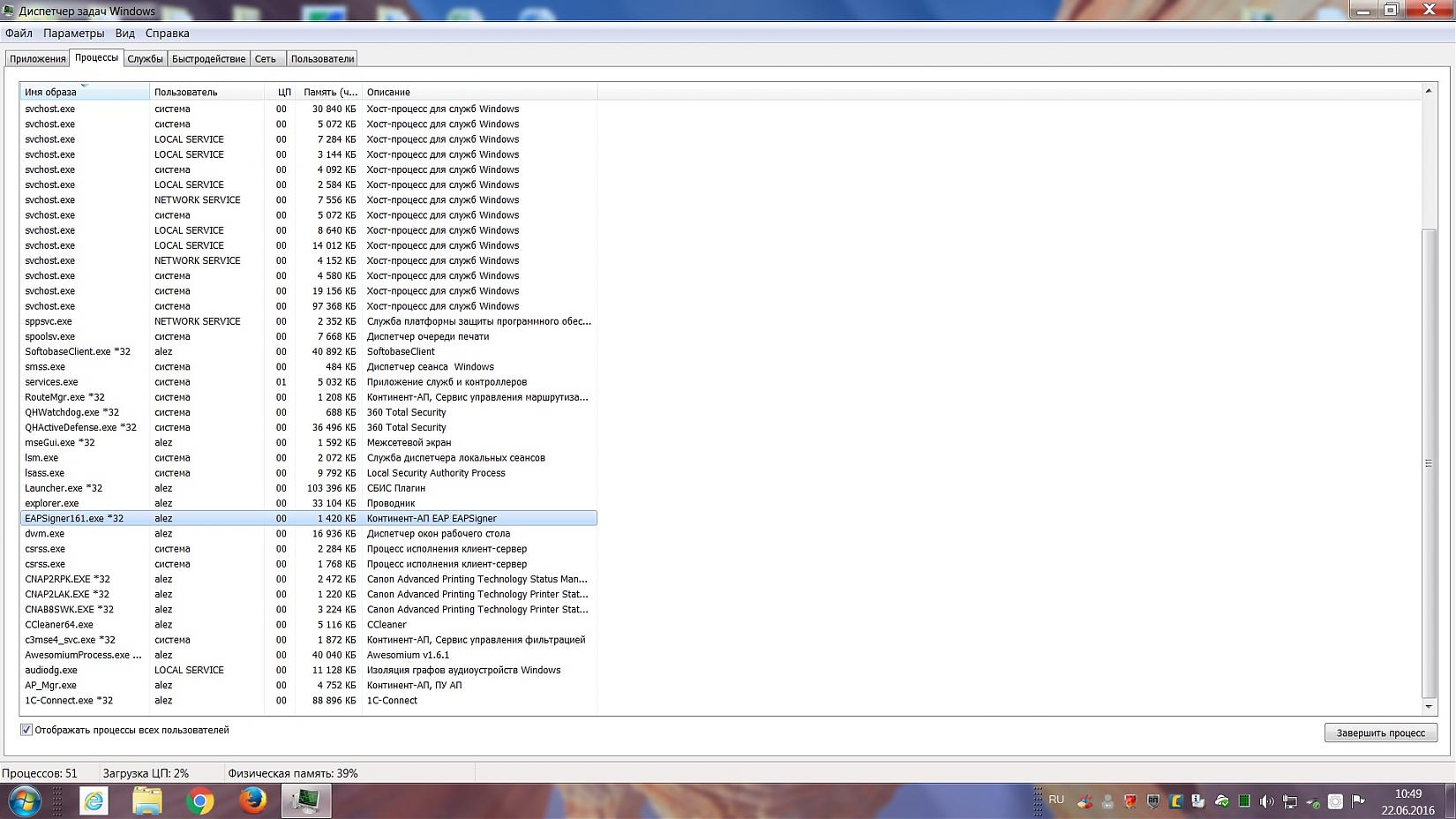Click the Завершить процесс button
Viewport: 1456px width, 819px height.
tap(1380, 733)
